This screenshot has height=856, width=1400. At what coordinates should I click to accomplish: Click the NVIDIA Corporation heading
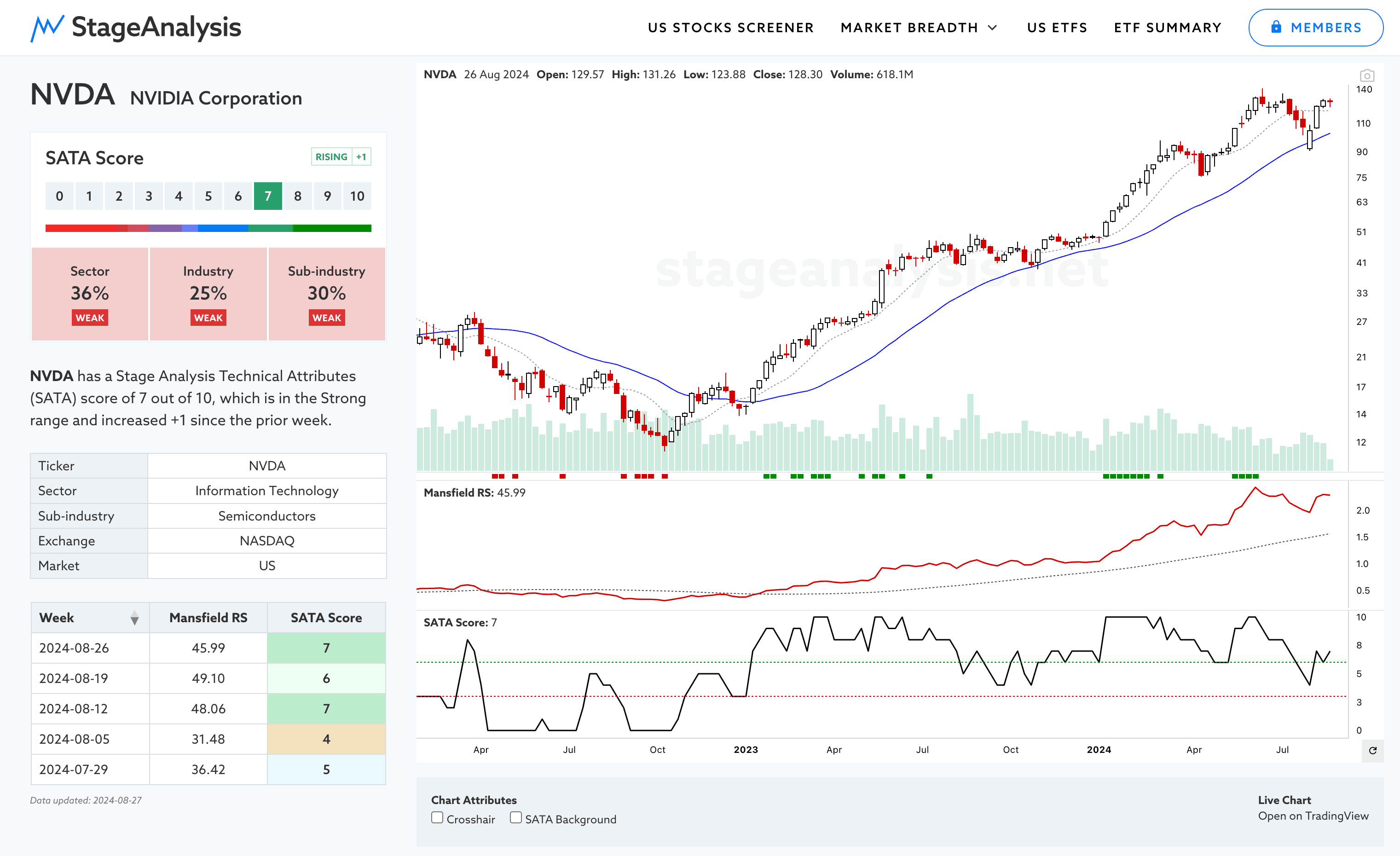216,98
